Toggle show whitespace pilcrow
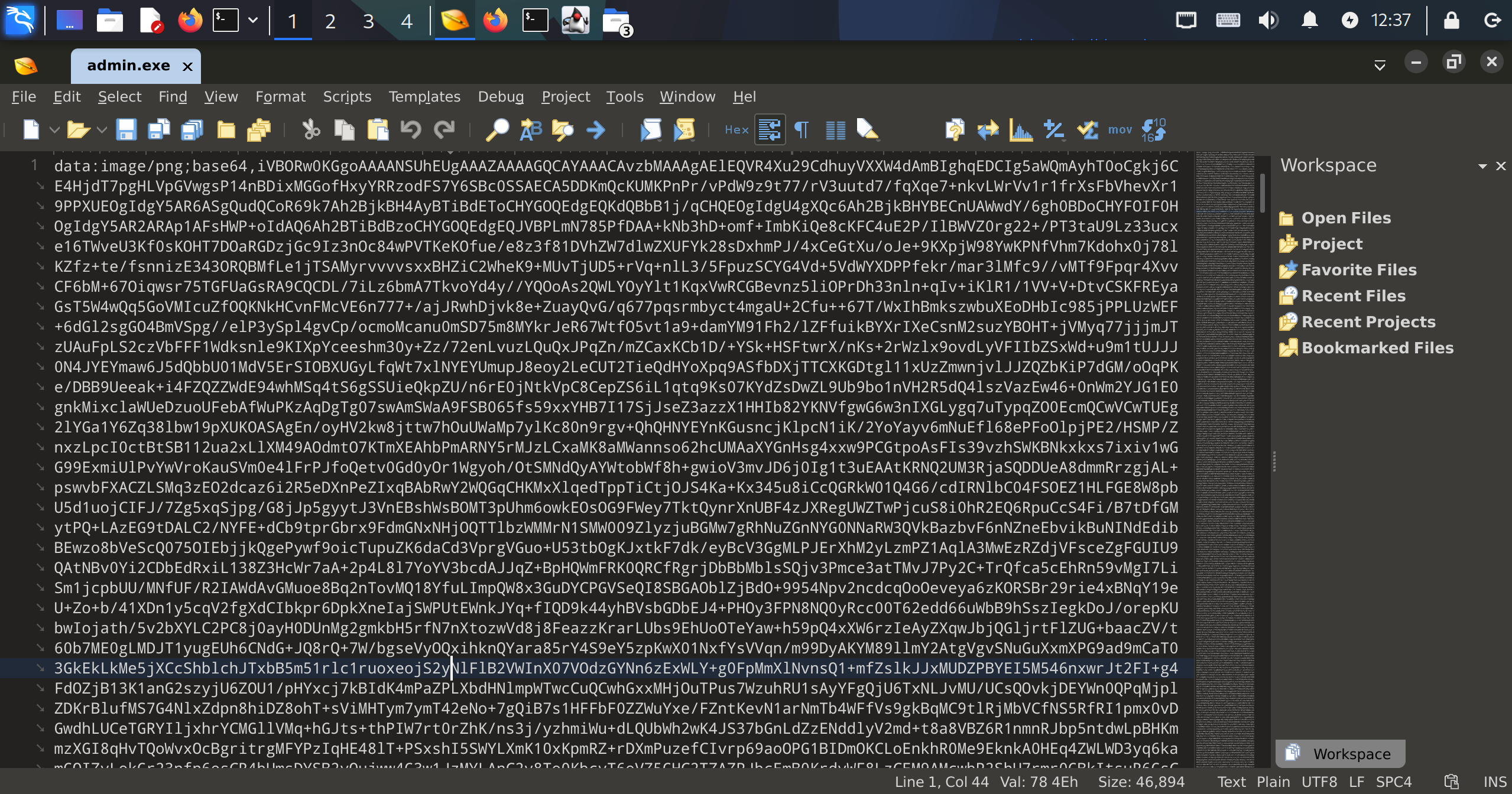Image resolution: width=1512 pixels, height=794 pixels. [802, 129]
